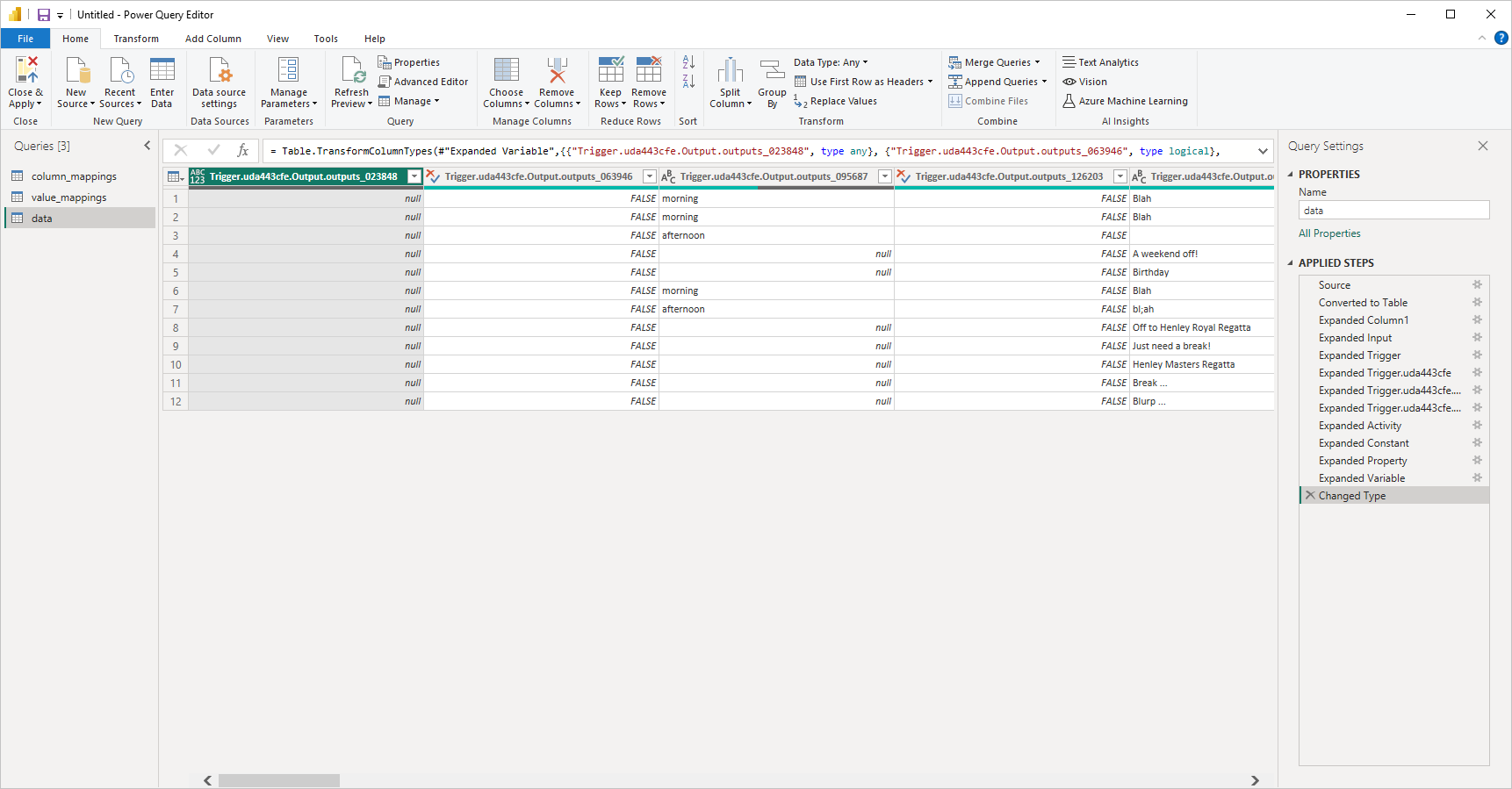Open Recent Sources icon
Screen dimensions: 1512x789
click(120, 70)
